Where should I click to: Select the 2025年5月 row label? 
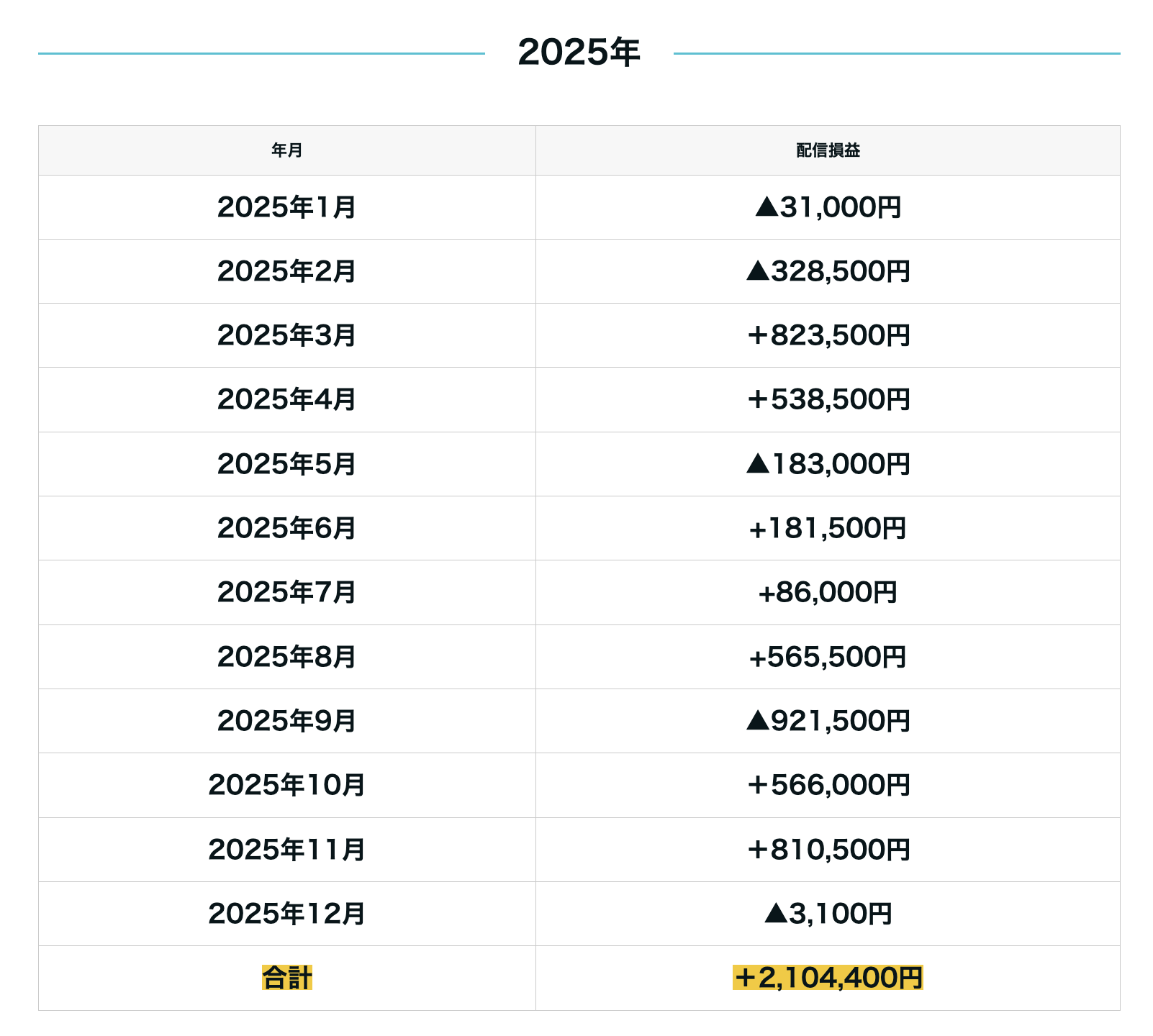286,464
